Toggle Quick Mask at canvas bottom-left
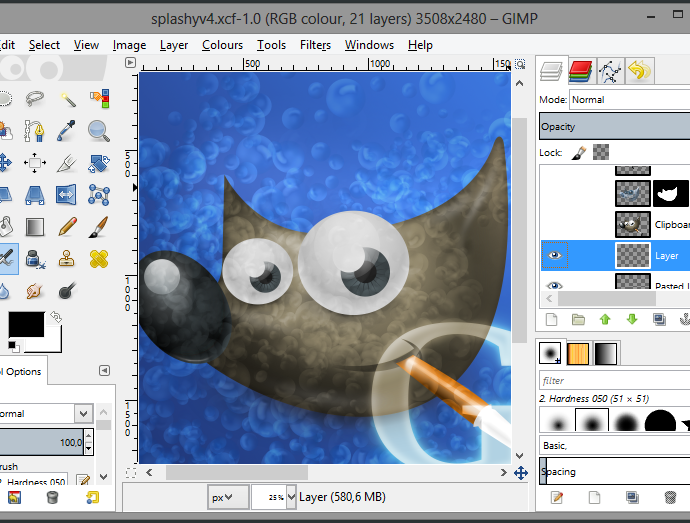The image size is (690, 523). 131,473
